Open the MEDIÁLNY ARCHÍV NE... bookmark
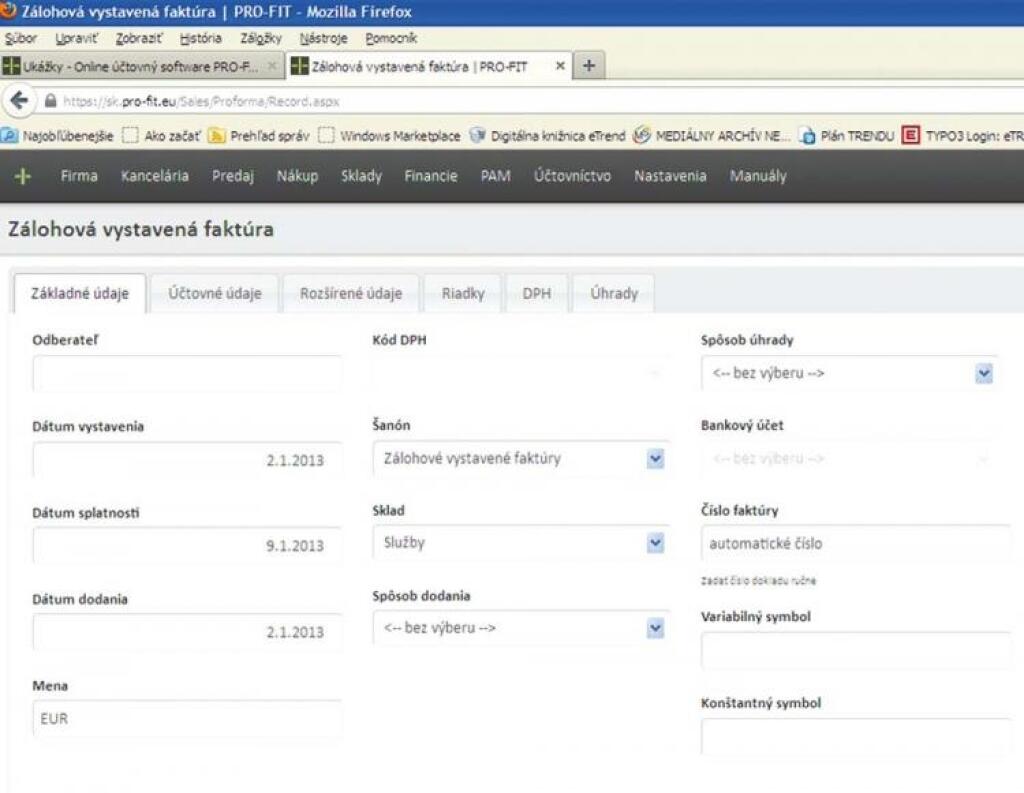 pos(711,136)
